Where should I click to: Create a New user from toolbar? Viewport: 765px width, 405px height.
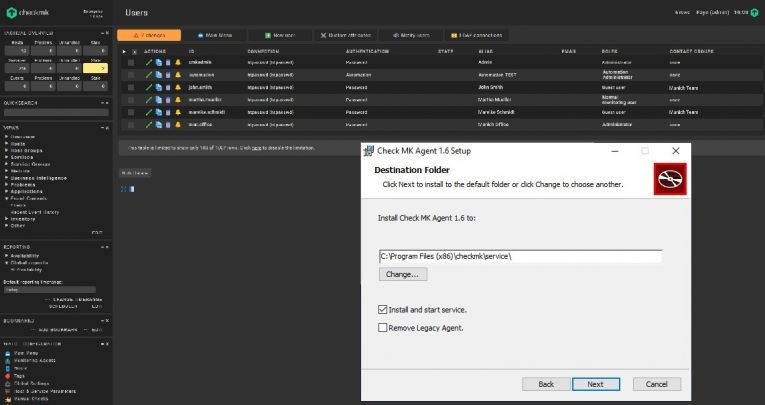tap(280, 35)
